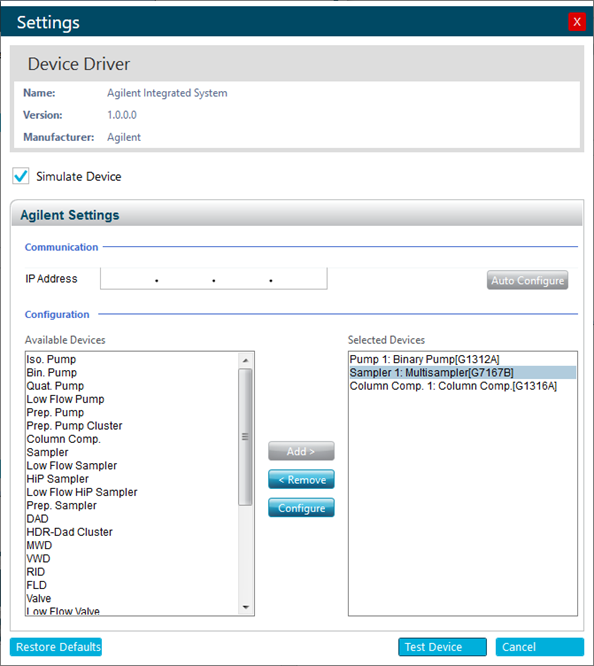
Task: Click the Auto Configure button
Action: 527,280
